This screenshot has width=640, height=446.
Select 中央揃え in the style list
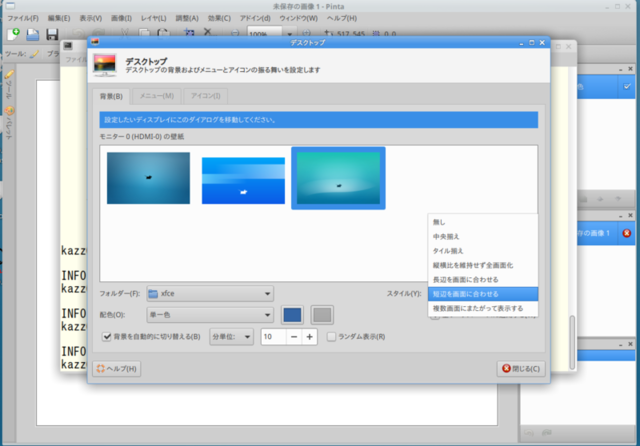point(483,237)
